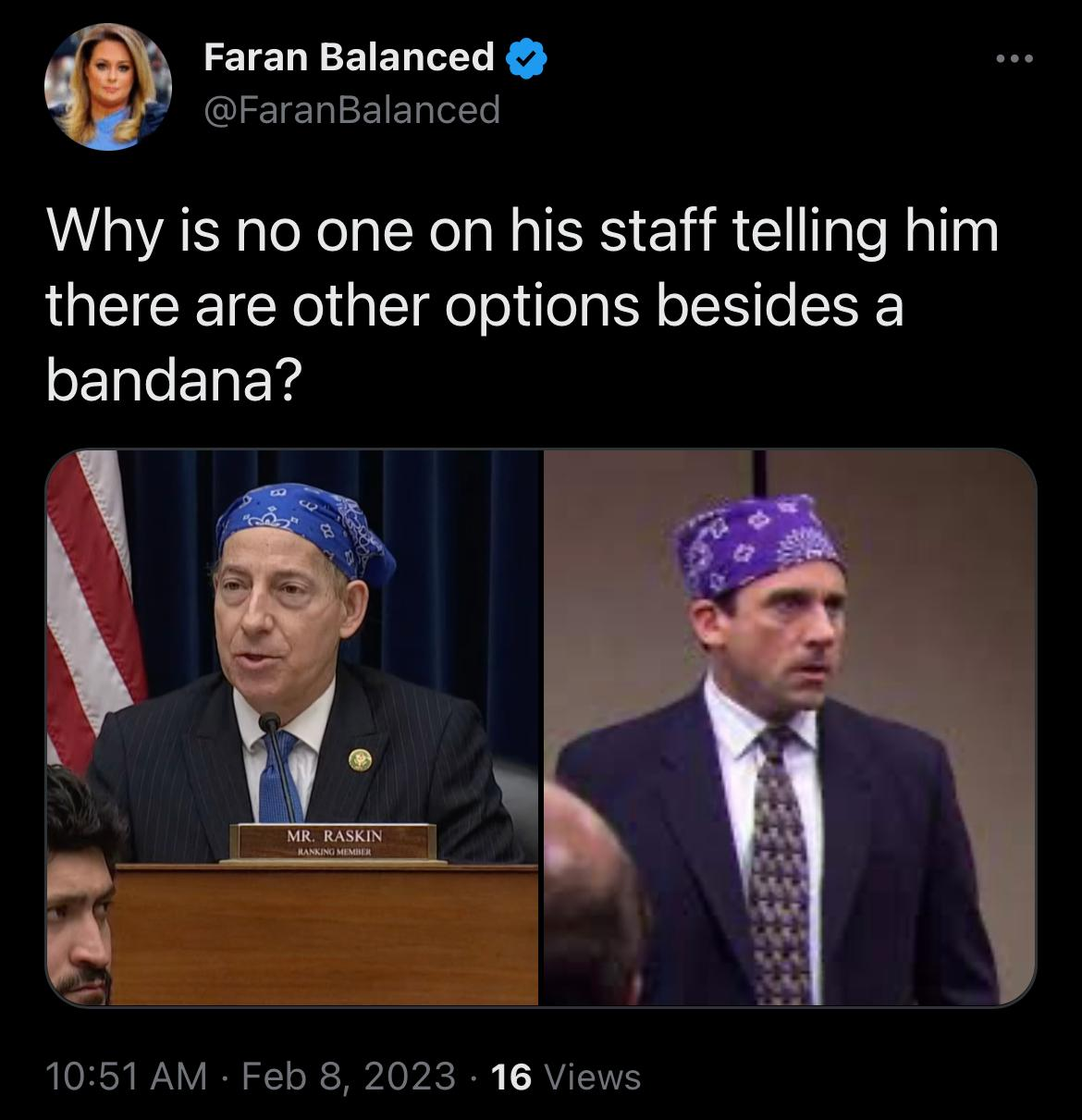
Task: Open the three-dot more options menu
Action: [x=1013, y=60]
